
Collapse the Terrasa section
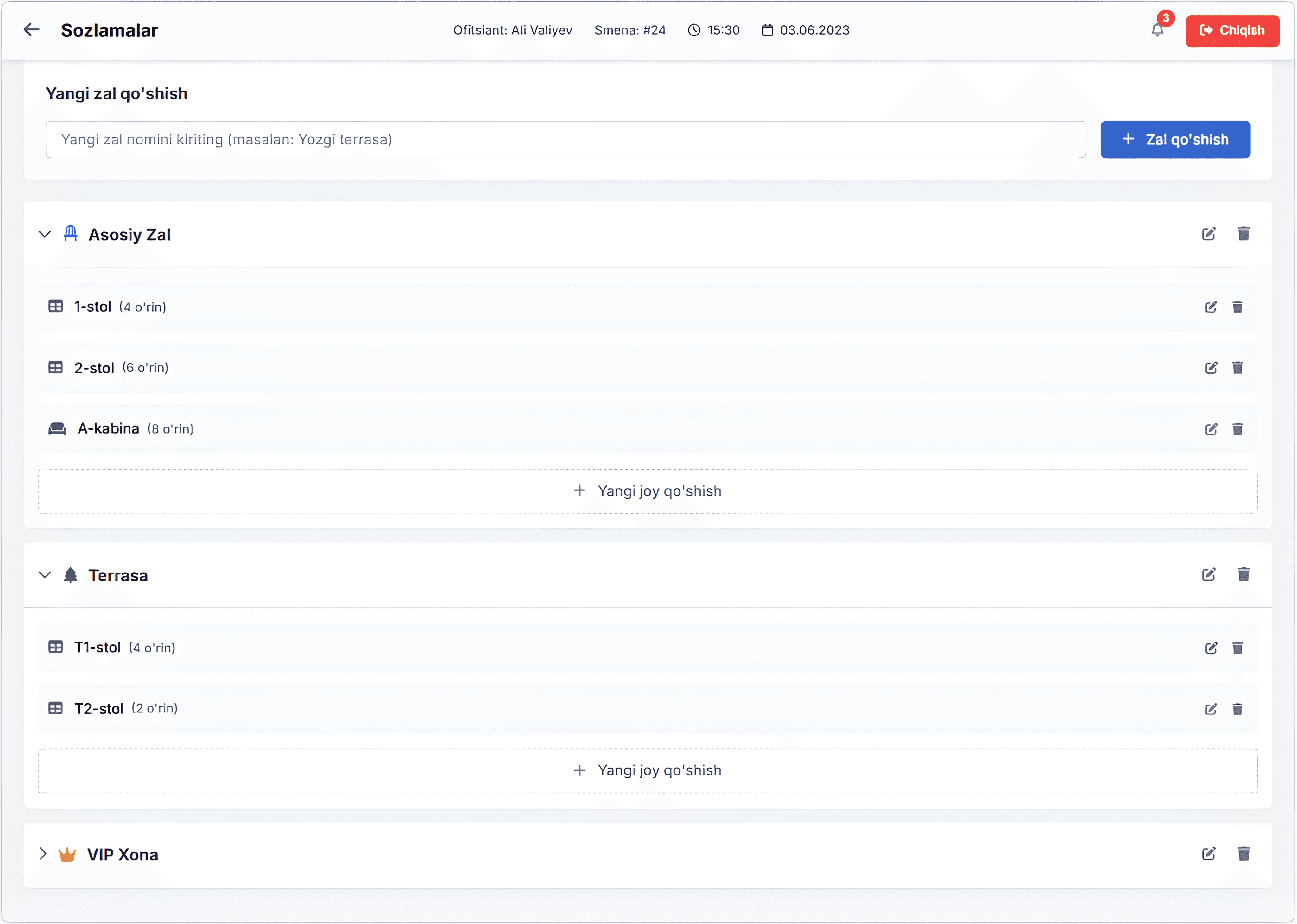coord(45,575)
